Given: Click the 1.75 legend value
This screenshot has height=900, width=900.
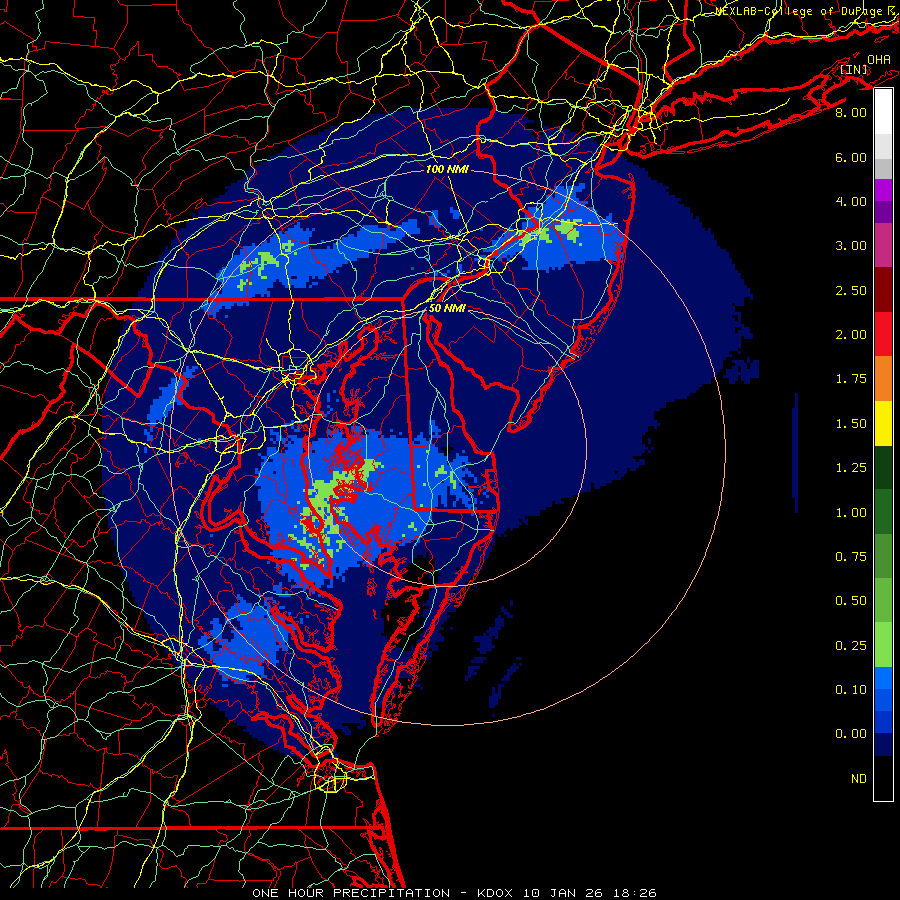Looking at the screenshot, I should coord(851,379).
